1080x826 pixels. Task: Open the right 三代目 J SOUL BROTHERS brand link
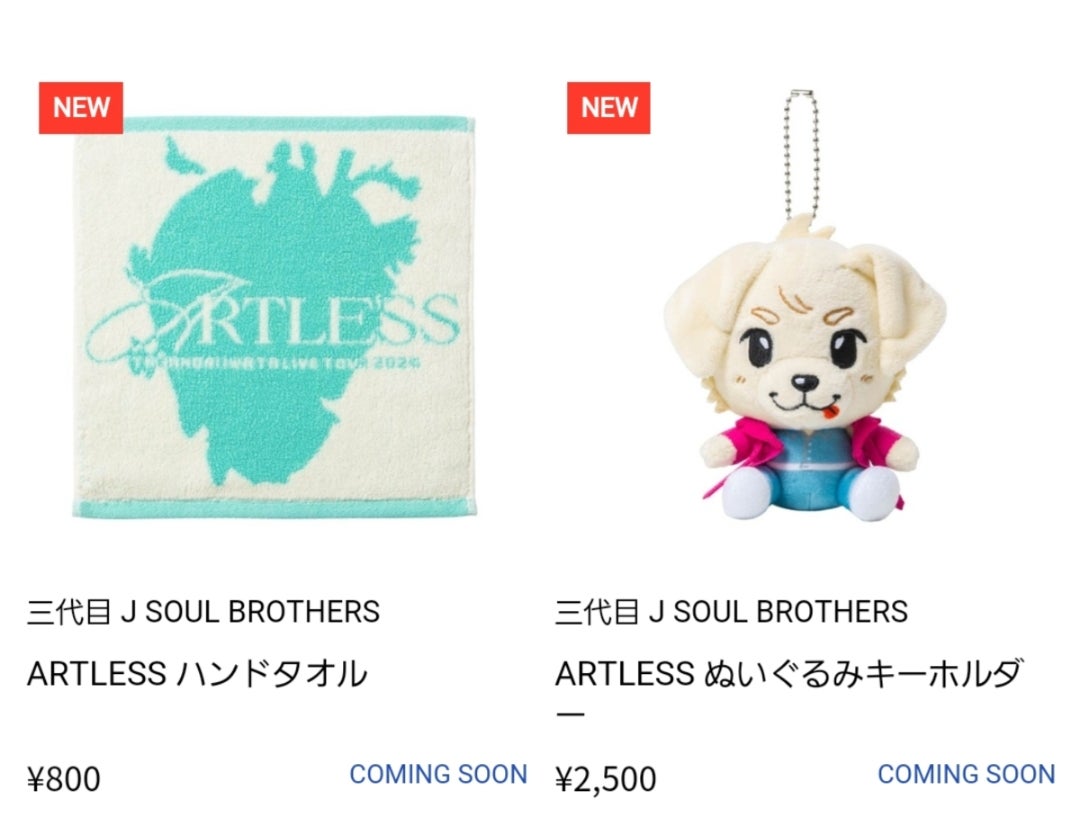pos(731,612)
